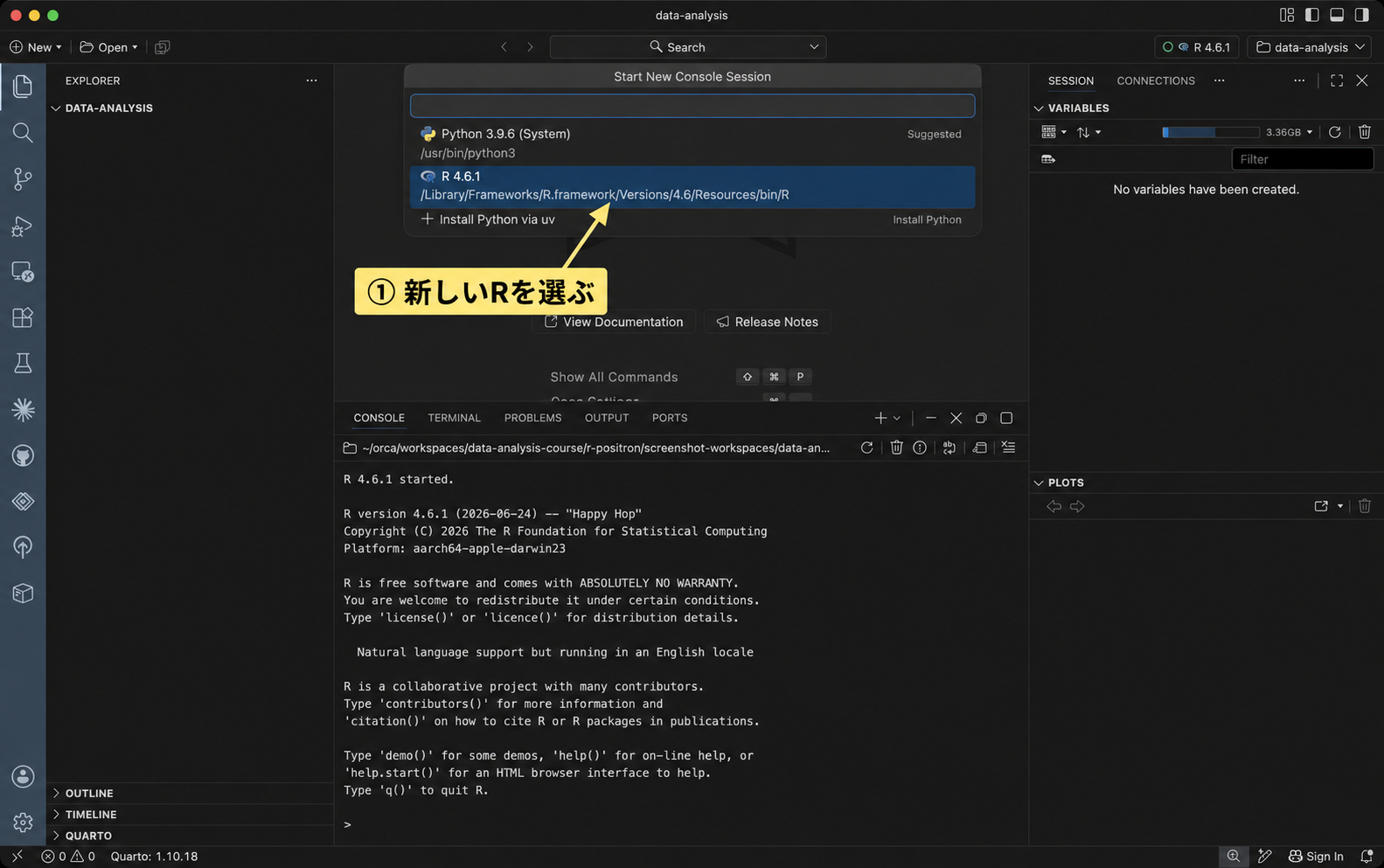Toggle word wrap in the console
Screen dimensions: 1384x868
(x=949, y=448)
